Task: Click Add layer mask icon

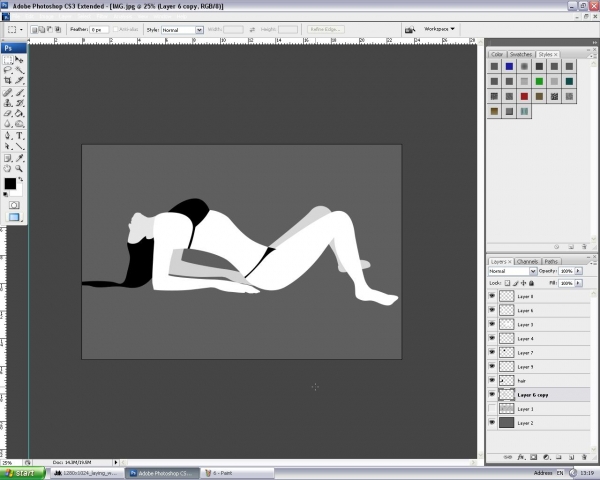Action: (533, 457)
